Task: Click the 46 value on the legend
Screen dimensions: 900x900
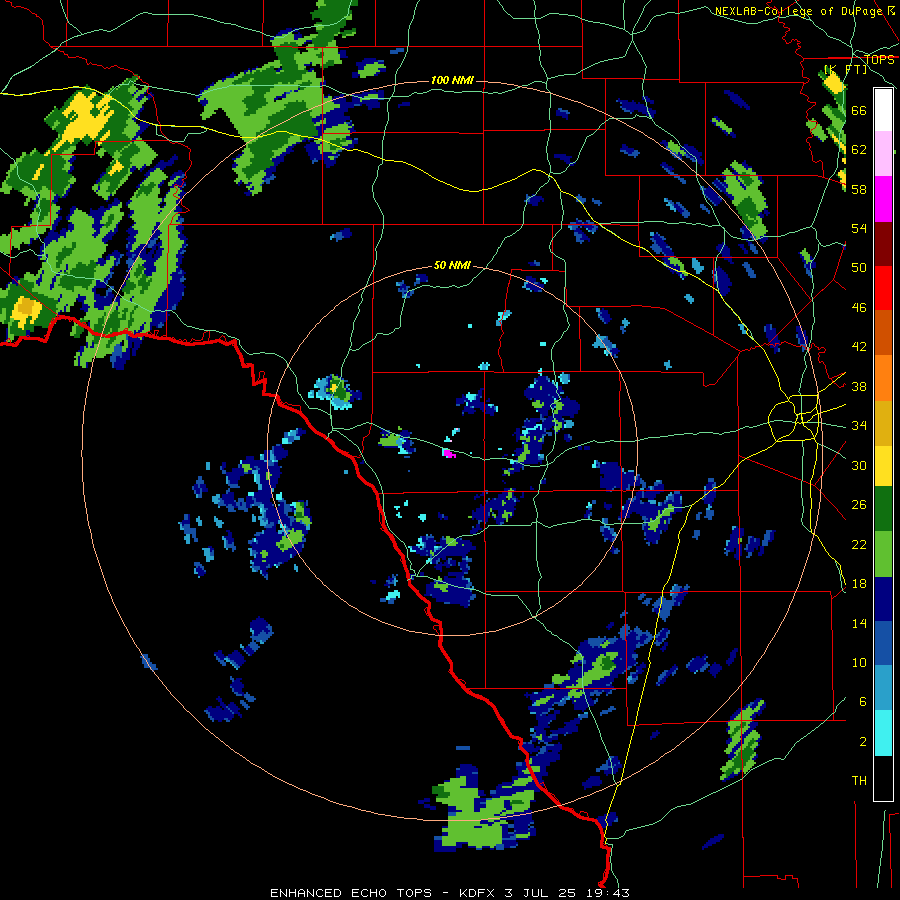Action: tap(859, 308)
